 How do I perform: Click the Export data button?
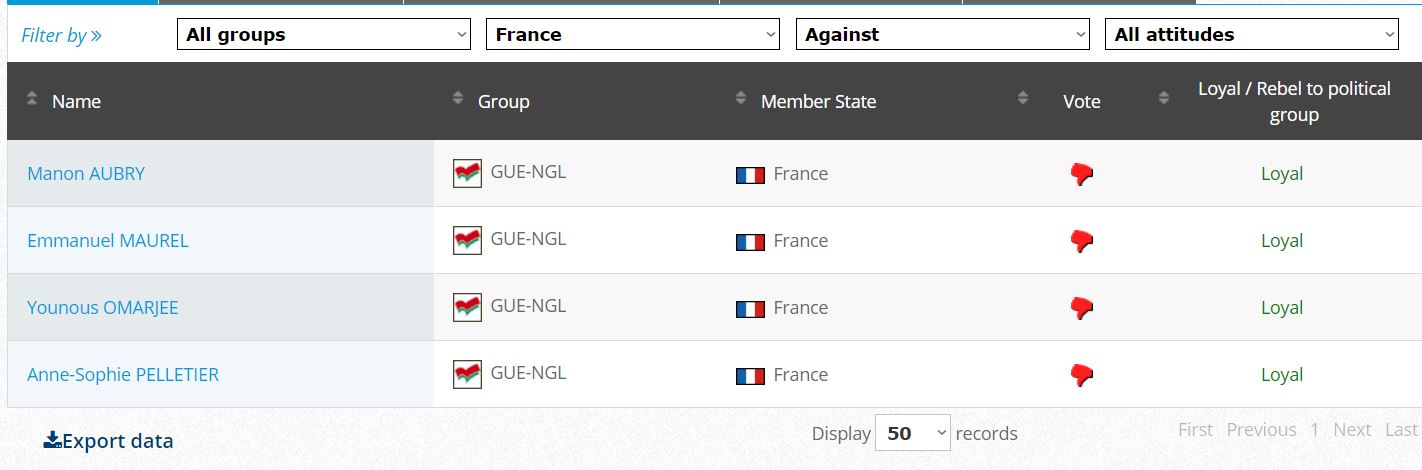109,441
